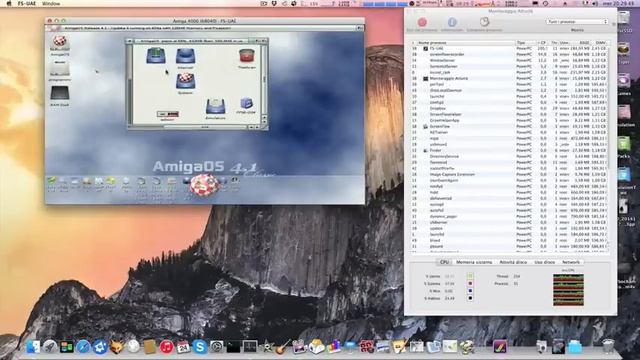
Task: Open the green unlabeled drawer icon in Amiga window
Action: 156,56
